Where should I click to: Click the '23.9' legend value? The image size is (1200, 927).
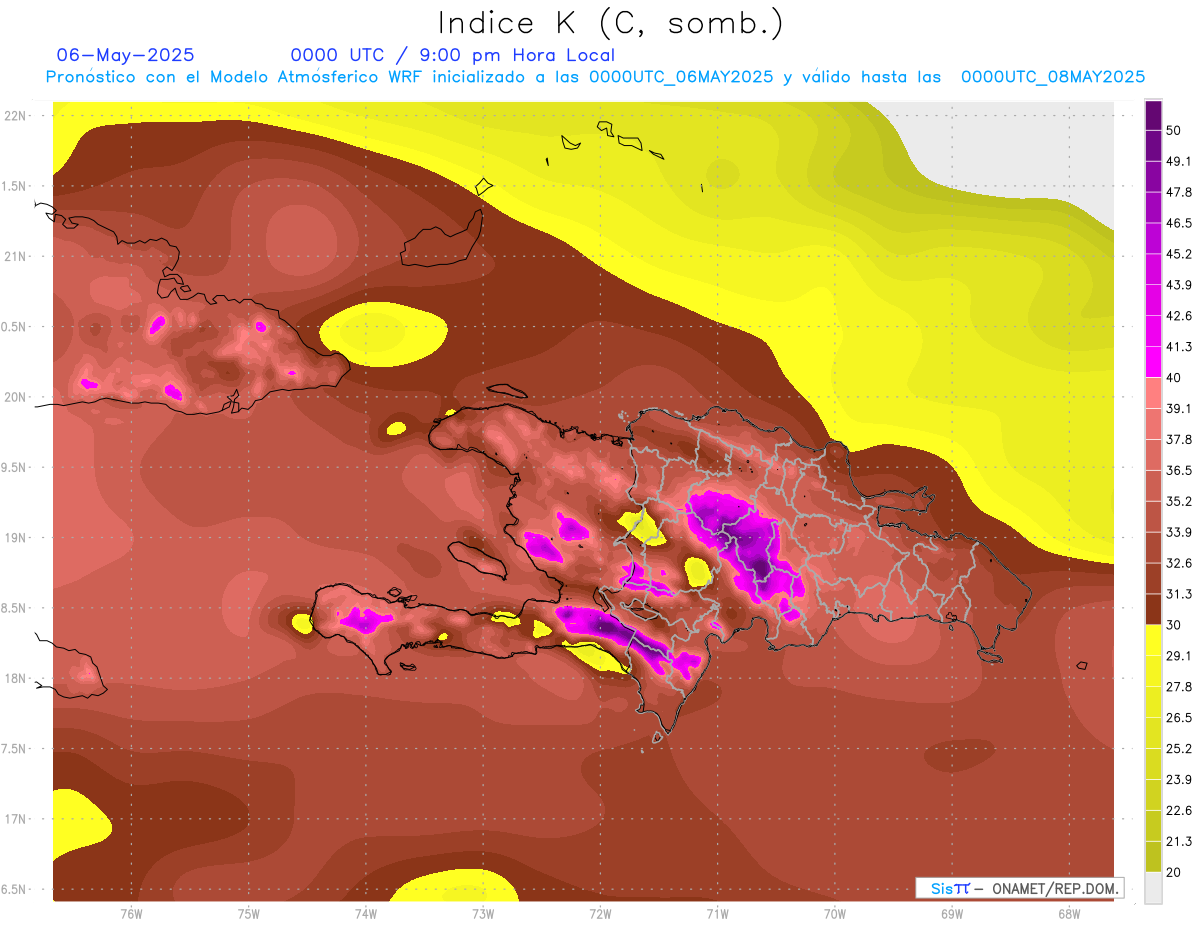1180,779
